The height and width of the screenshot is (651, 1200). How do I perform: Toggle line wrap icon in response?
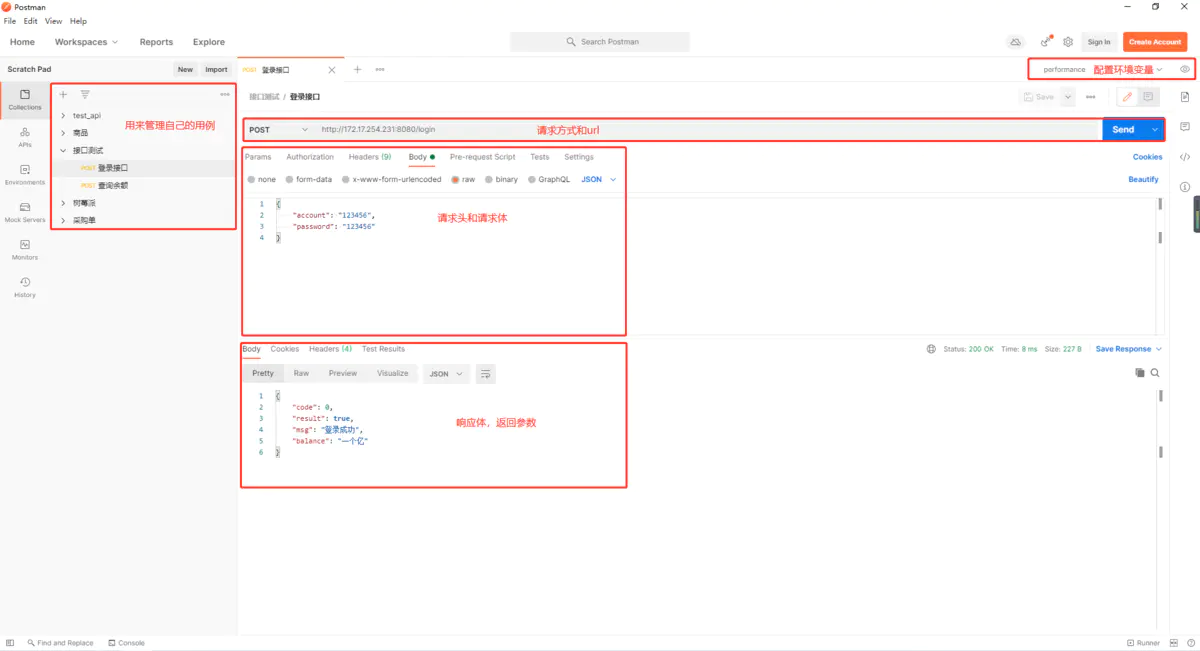point(486,374)
